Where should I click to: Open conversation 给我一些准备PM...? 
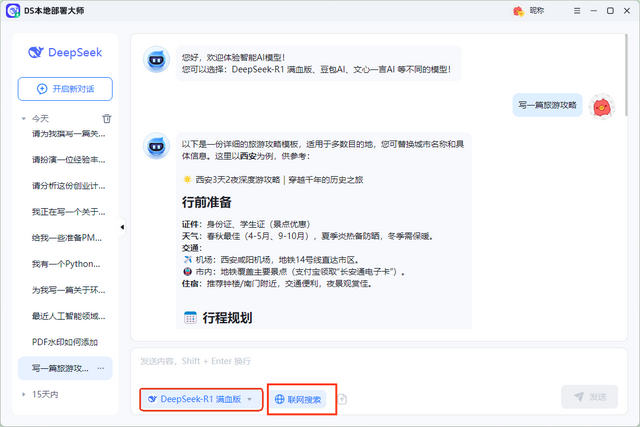coord(67,238)
